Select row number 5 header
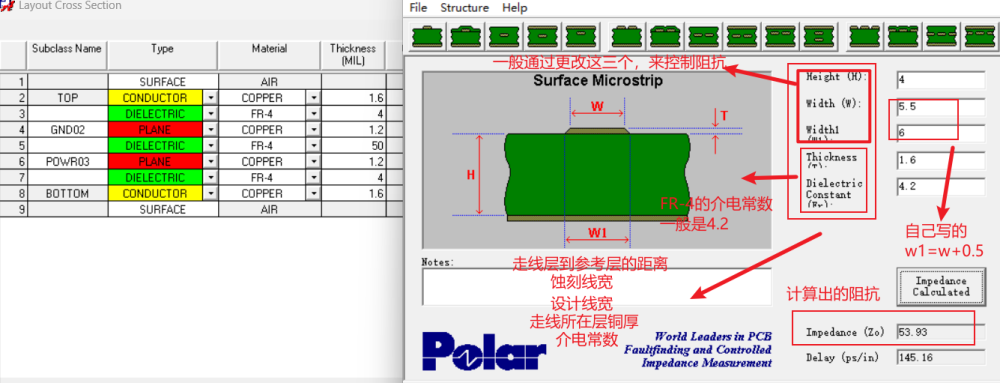The height and width of the screenshot is (383, 1000). (13, 146)
